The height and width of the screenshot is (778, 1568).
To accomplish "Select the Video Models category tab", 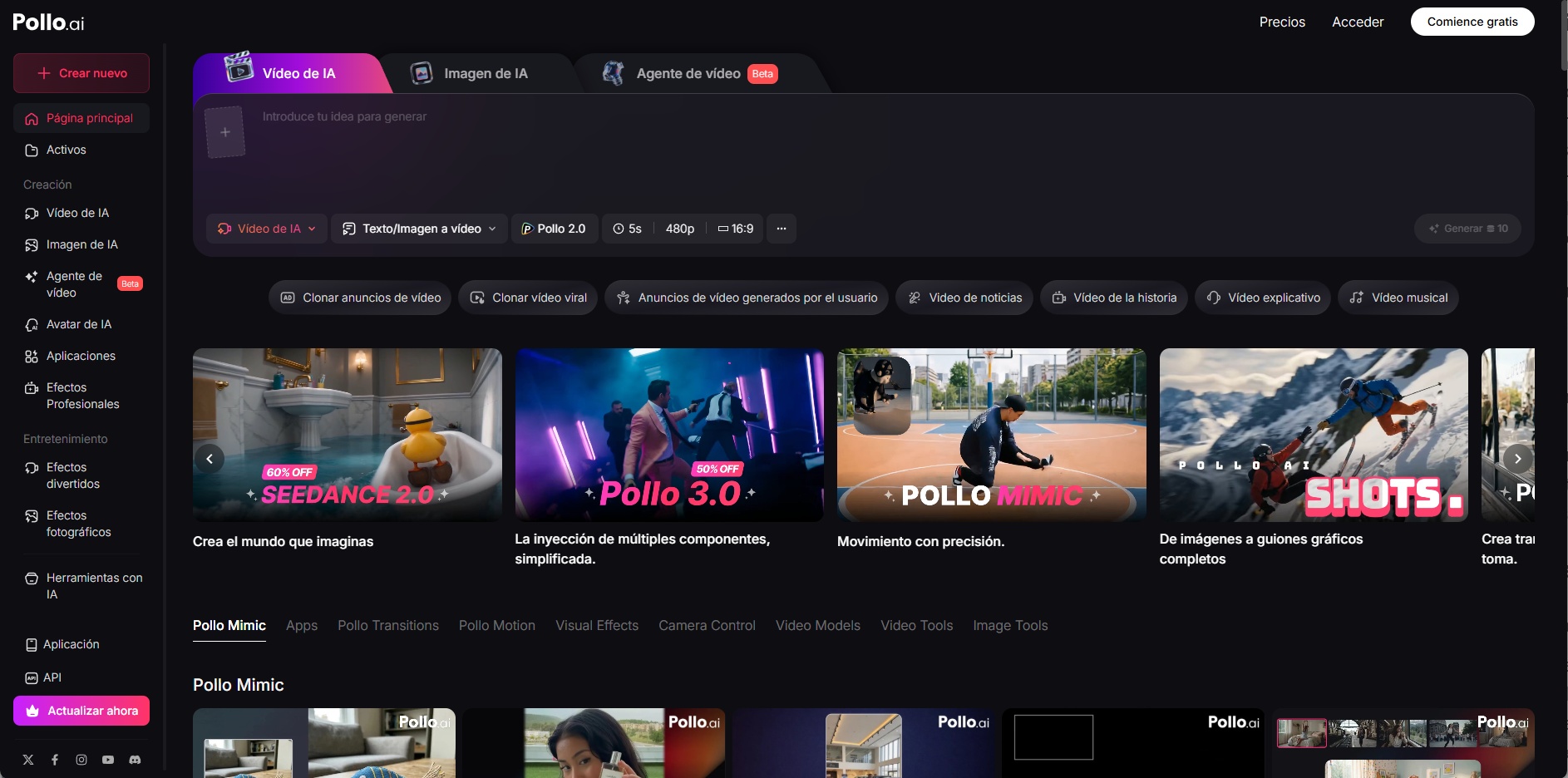I will [818, 626].
